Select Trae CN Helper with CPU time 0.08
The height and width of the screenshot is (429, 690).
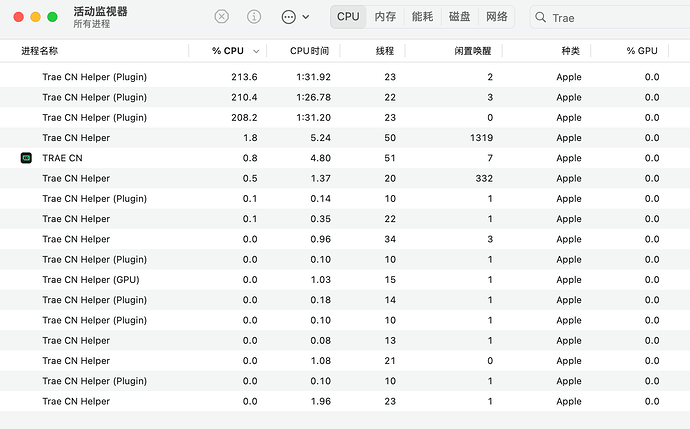point(345,340)
